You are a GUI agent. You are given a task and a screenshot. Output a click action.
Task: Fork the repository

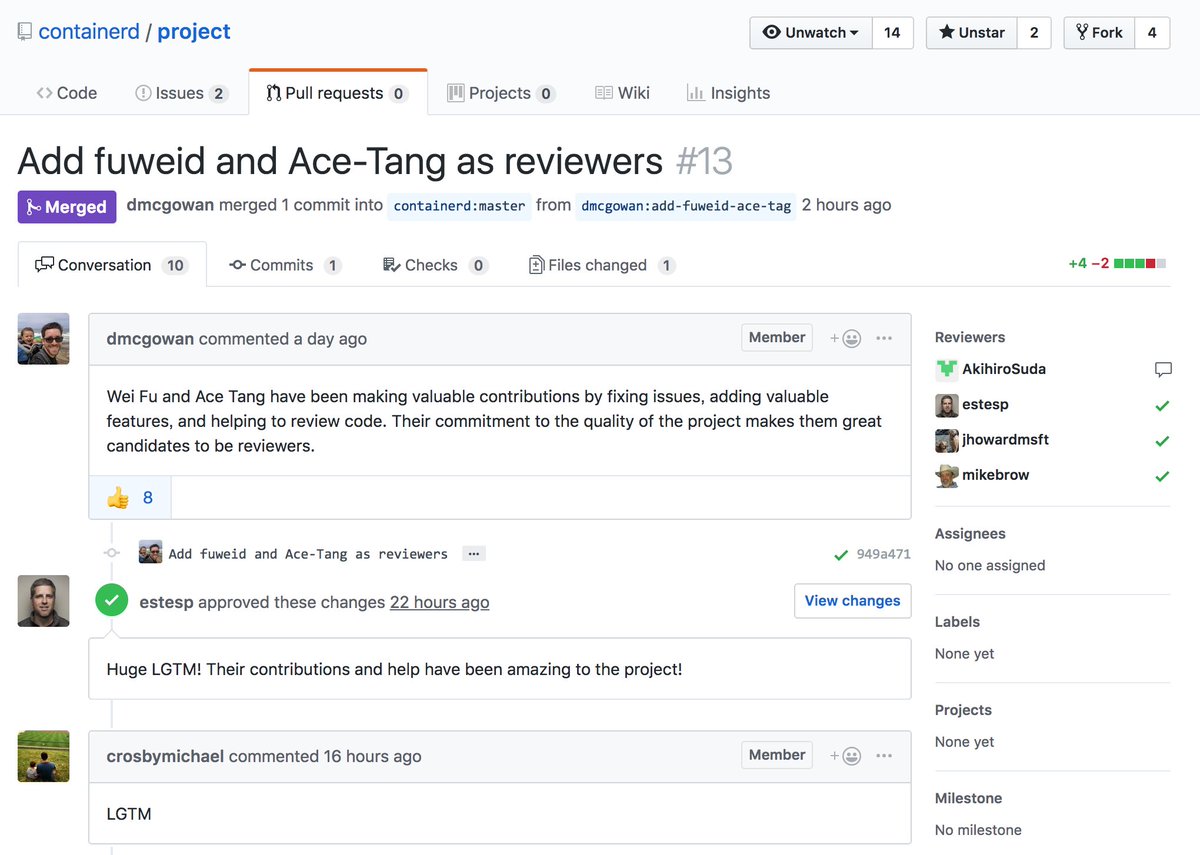(1099, 32)
